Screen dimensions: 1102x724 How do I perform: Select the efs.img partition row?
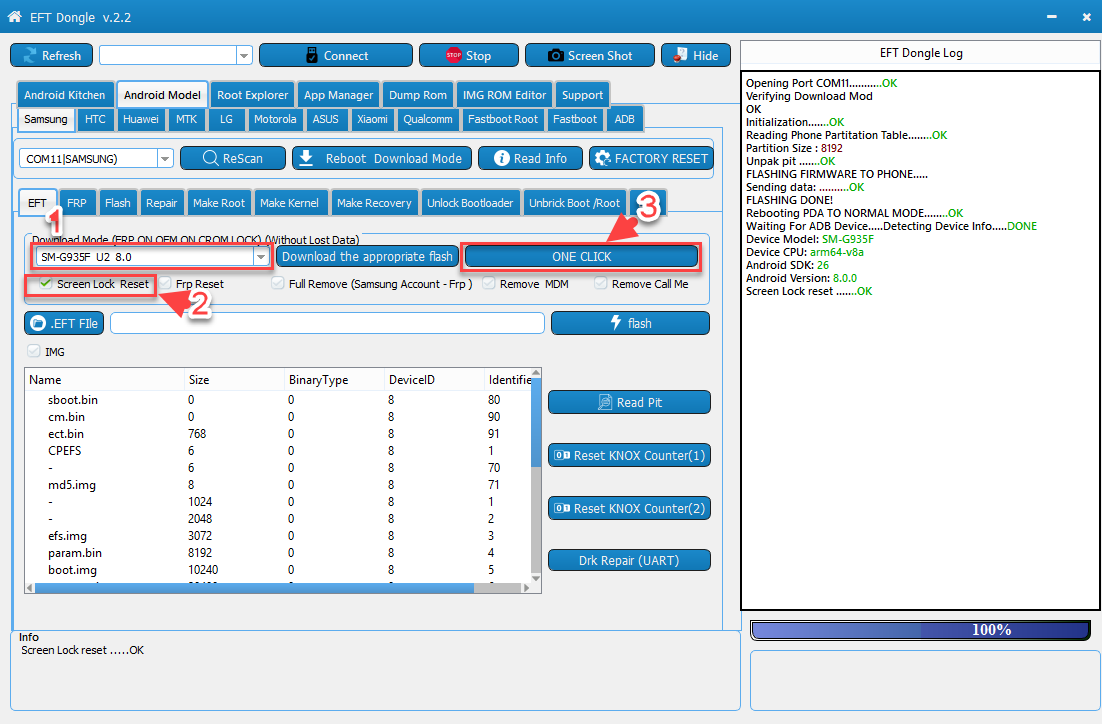click(279, 536)
